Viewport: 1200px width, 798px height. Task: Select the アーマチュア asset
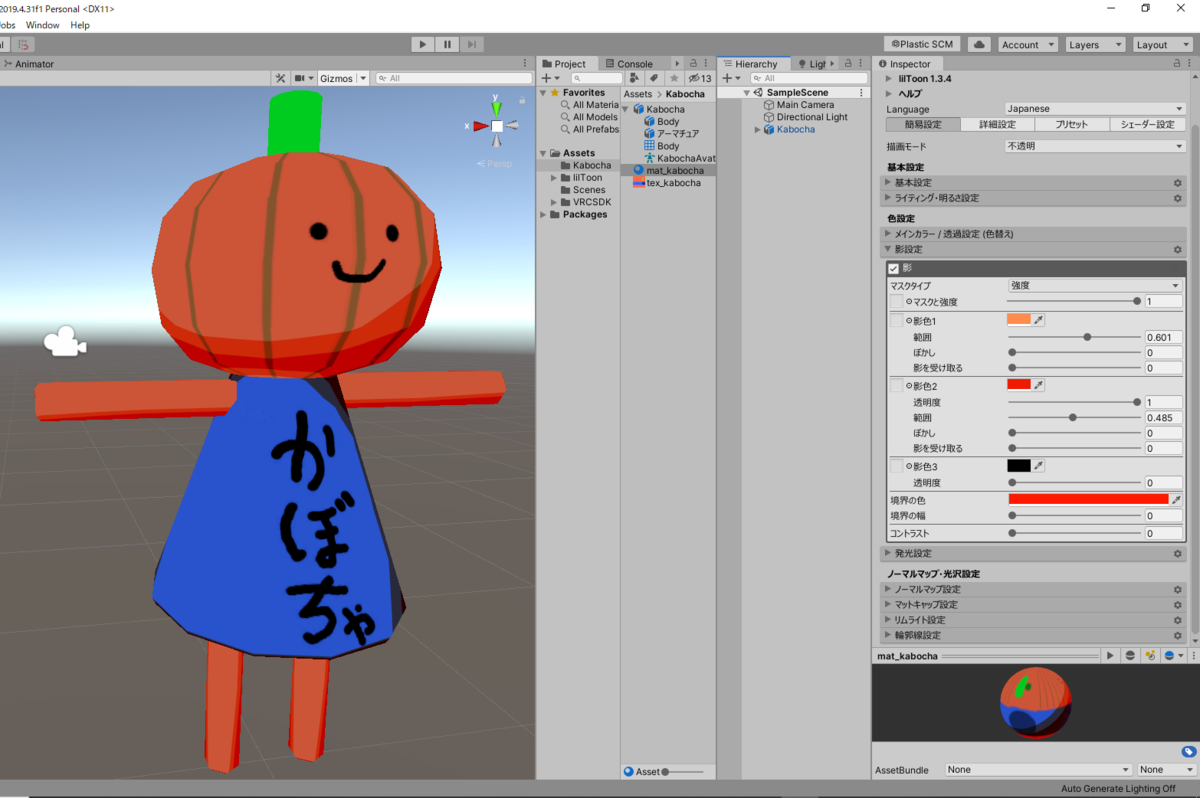(x=670, y=133)
